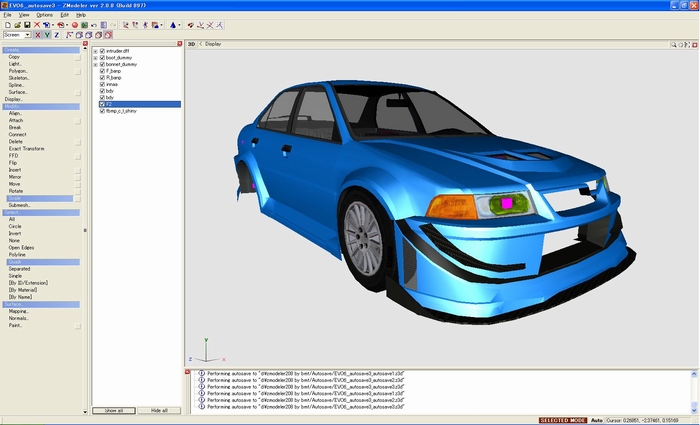700x425 pixels.
Task: Uncheck the innea object checkbox
Action: (x=102, y=84)
